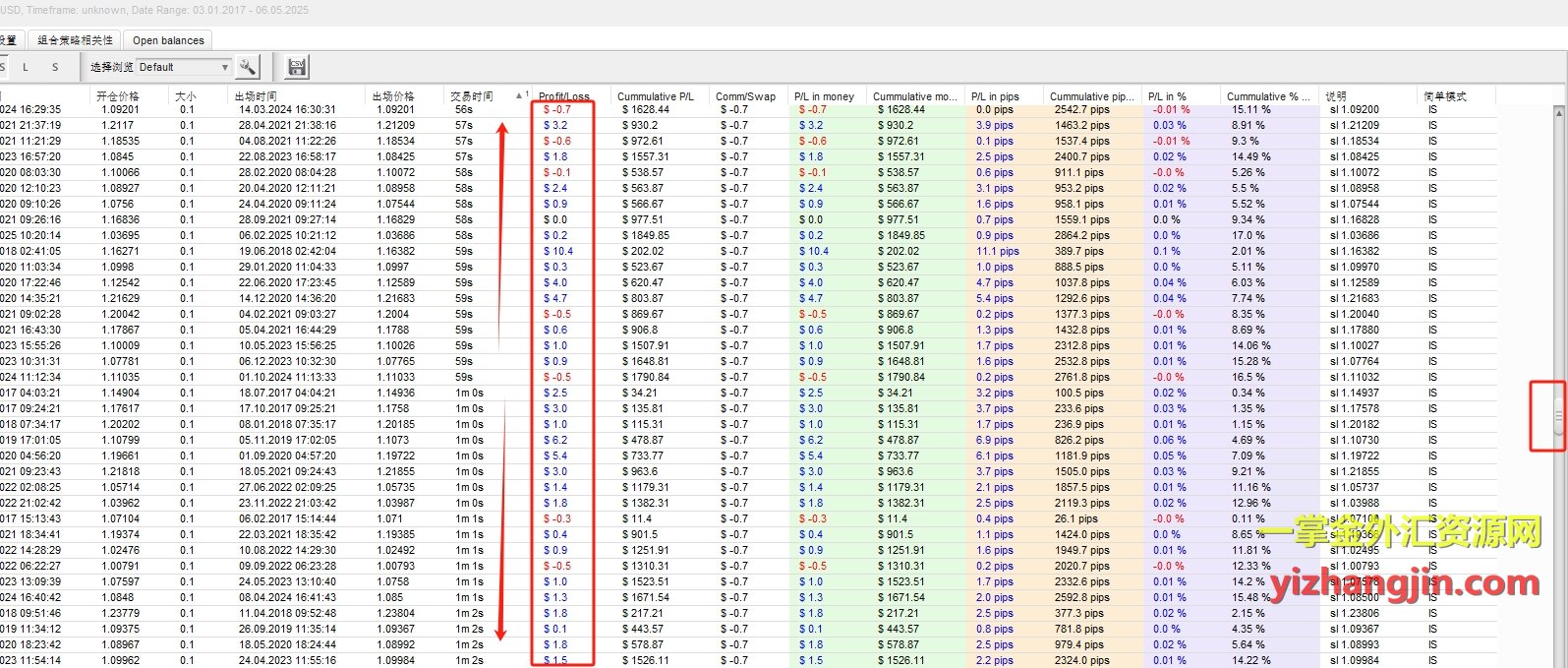Click the Cummulative P/L column header

[x=656, y=96]
